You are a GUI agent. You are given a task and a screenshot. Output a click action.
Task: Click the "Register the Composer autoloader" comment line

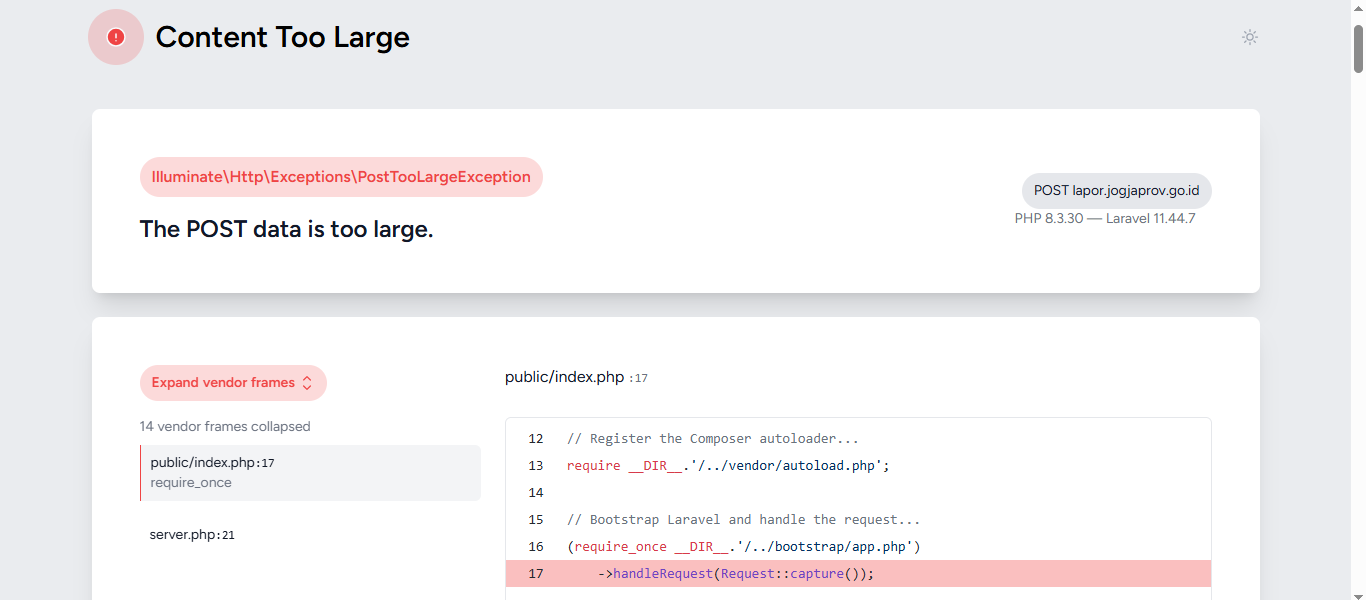click(712, 439)
